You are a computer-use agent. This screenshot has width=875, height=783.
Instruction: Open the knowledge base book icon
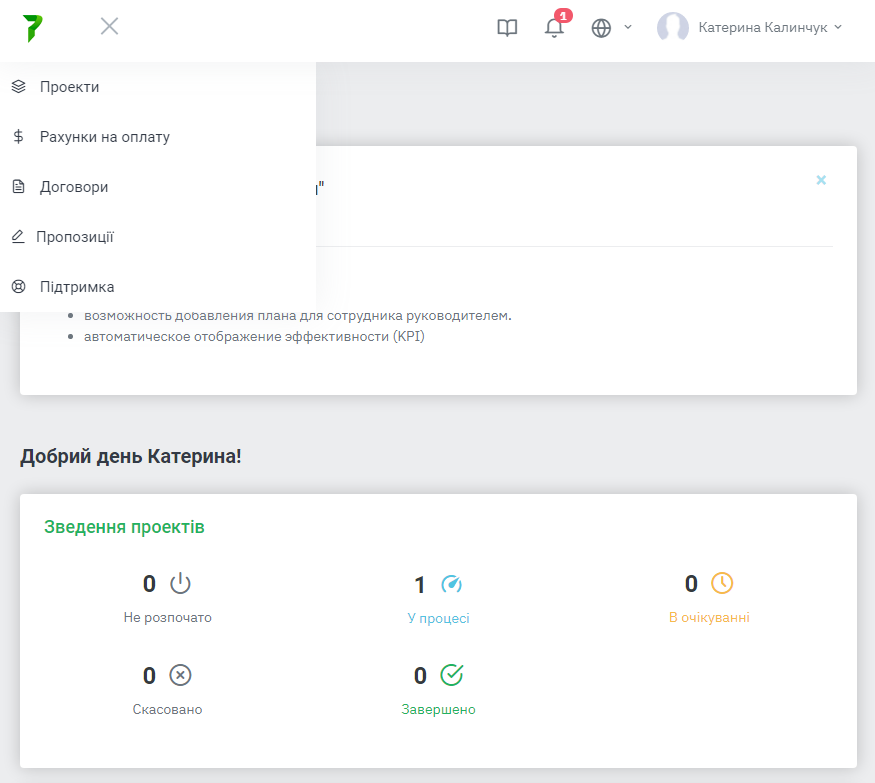(x=507, y=28)
